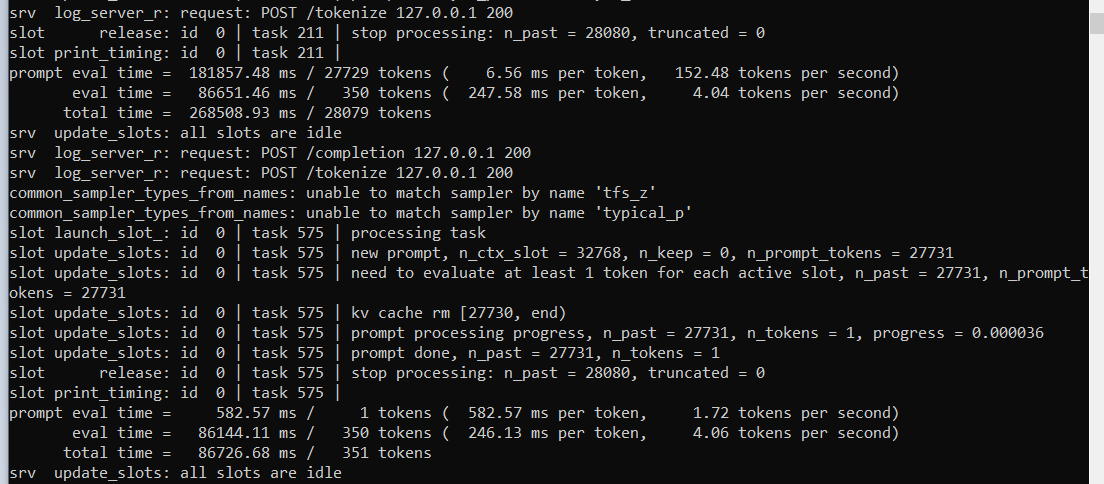
Task: Click the 'typical_p' sampler warning text
Action: click(350, 213)
